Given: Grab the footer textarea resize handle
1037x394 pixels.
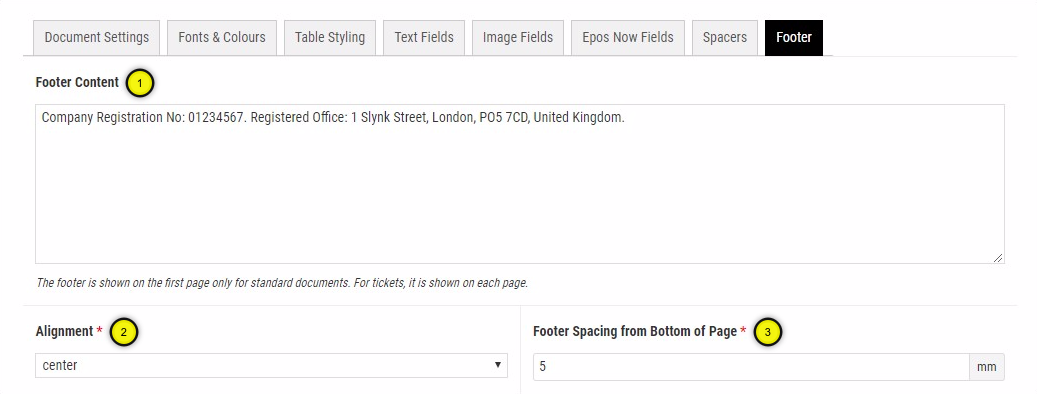Looking at the screenshot, I should 998,257.
